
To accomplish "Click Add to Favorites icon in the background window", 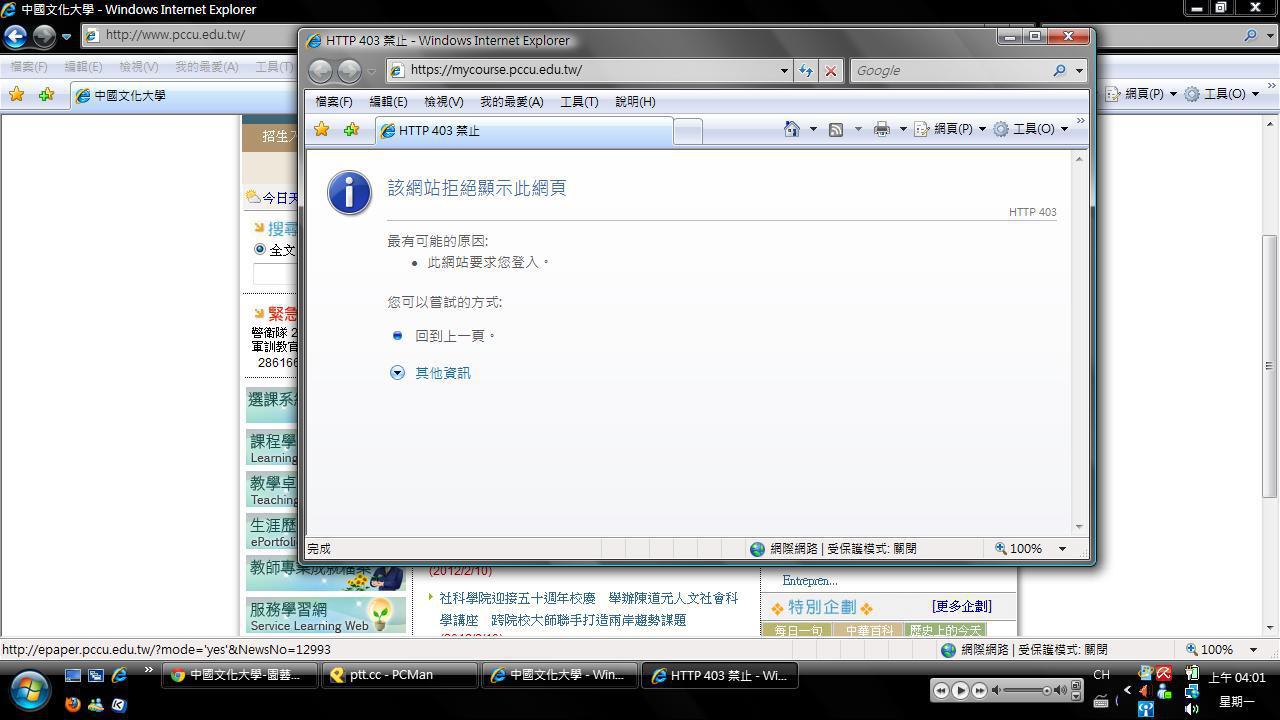I will [x=46, y=95].
